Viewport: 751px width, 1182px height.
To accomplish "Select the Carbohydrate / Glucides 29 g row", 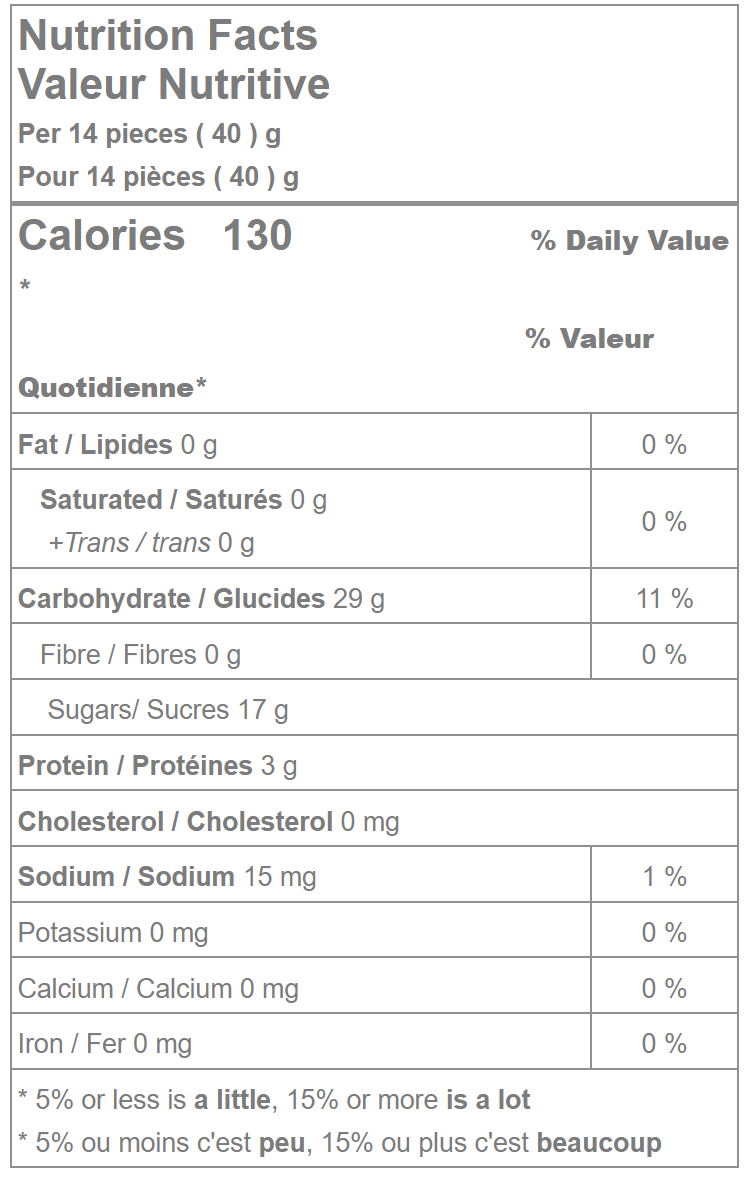I will [x=201, y=599].
